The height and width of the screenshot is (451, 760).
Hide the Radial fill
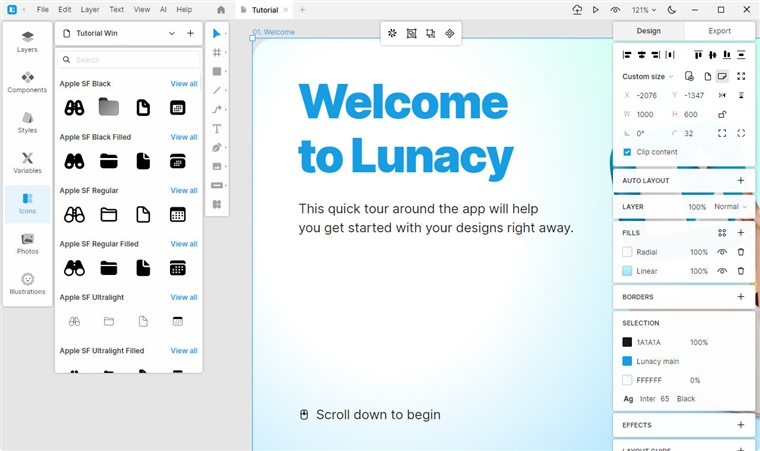coord(722,252)
